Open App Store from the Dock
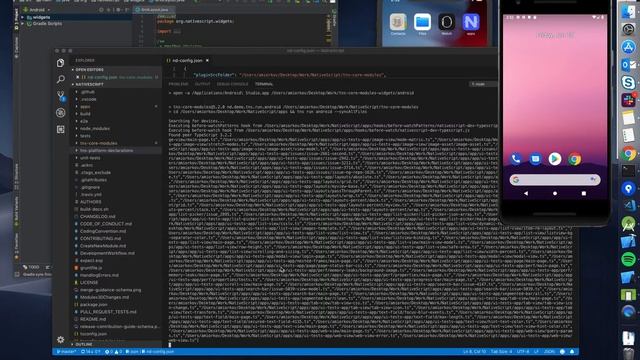The height and width of the screenshot is (360, 640). click(628, 47)
